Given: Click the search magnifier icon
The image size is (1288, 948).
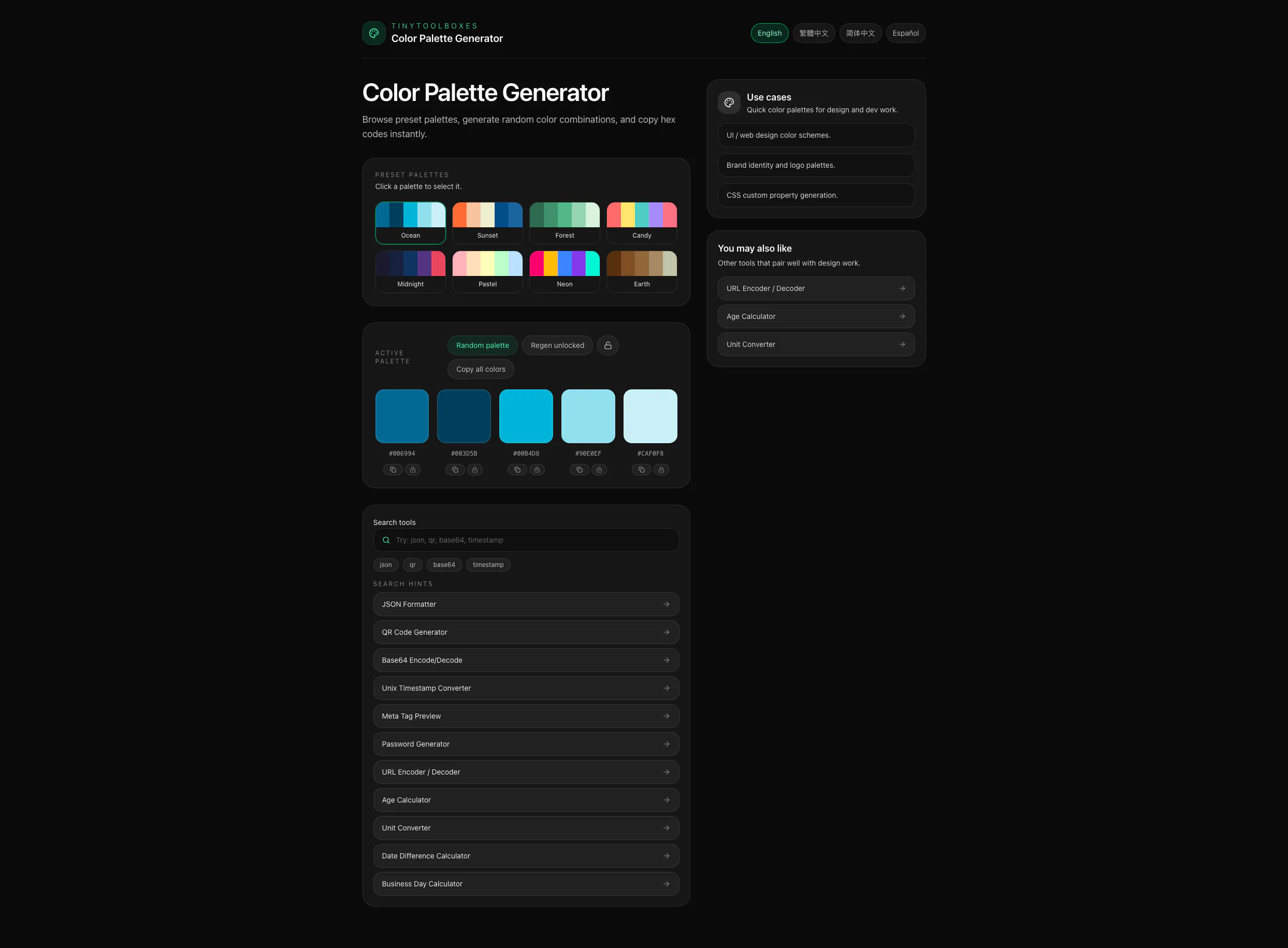Looking at the screenshot, I should pyautogui.click(x=386, y=540).
